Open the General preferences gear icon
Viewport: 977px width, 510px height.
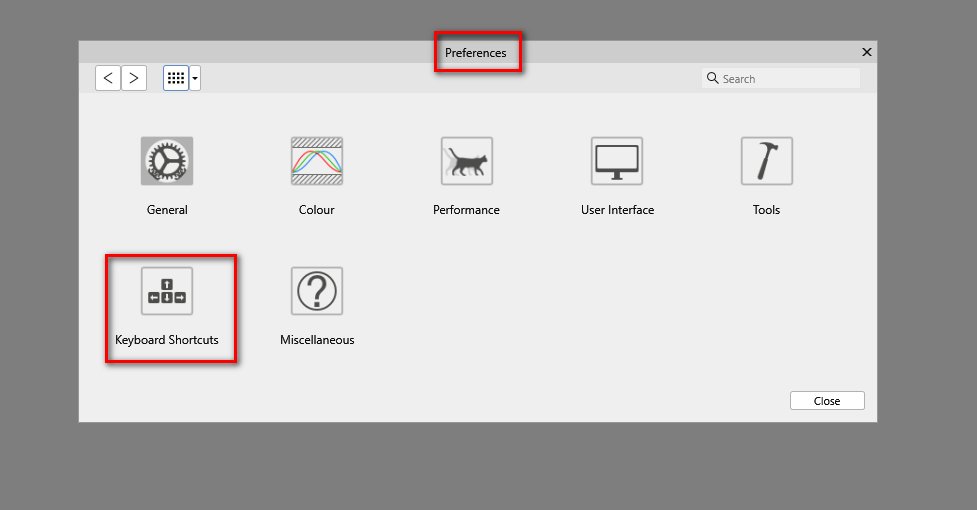(167, 161)
